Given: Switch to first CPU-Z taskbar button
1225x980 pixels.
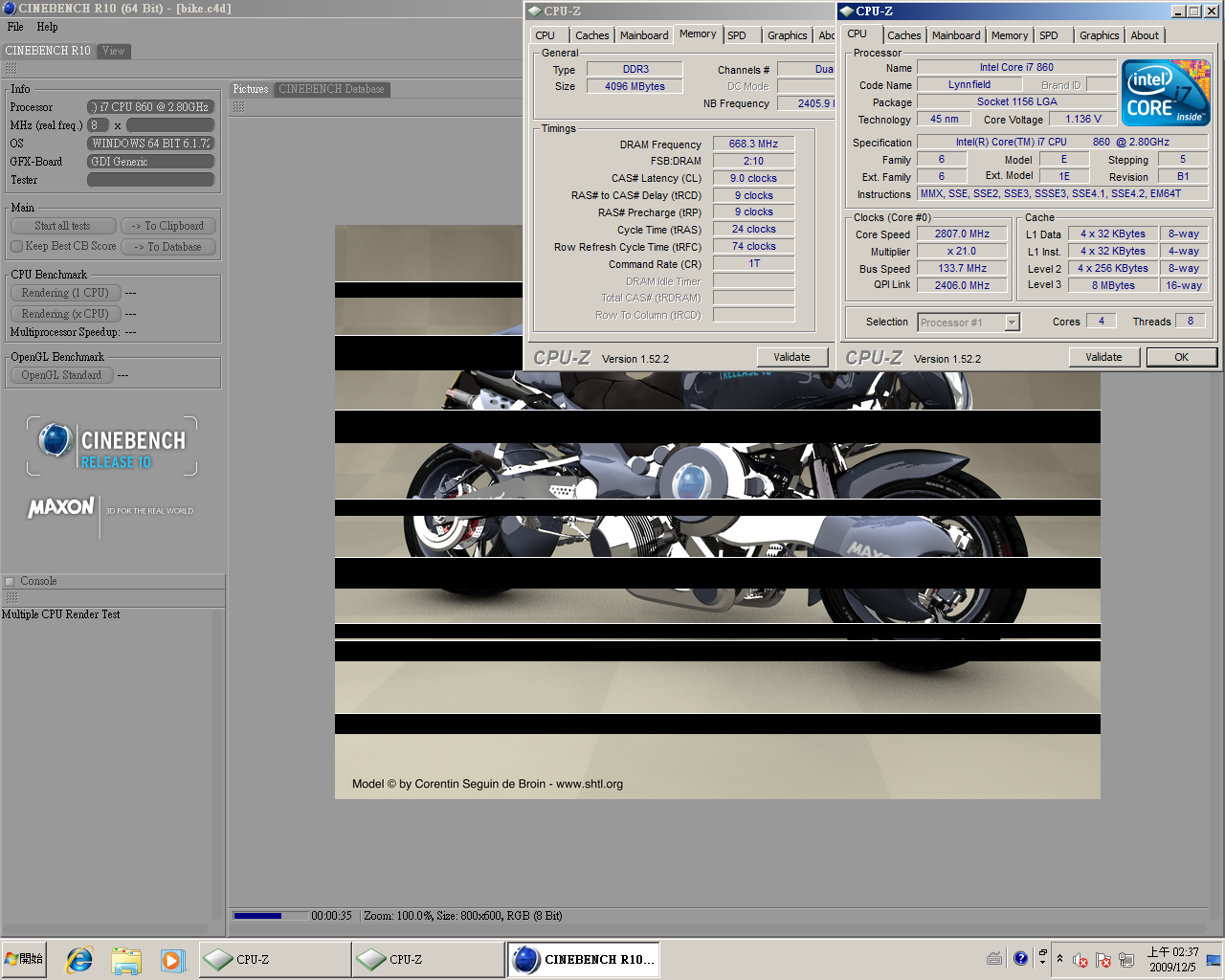Looking at the screenshot, I should click(x=275, y=959).
